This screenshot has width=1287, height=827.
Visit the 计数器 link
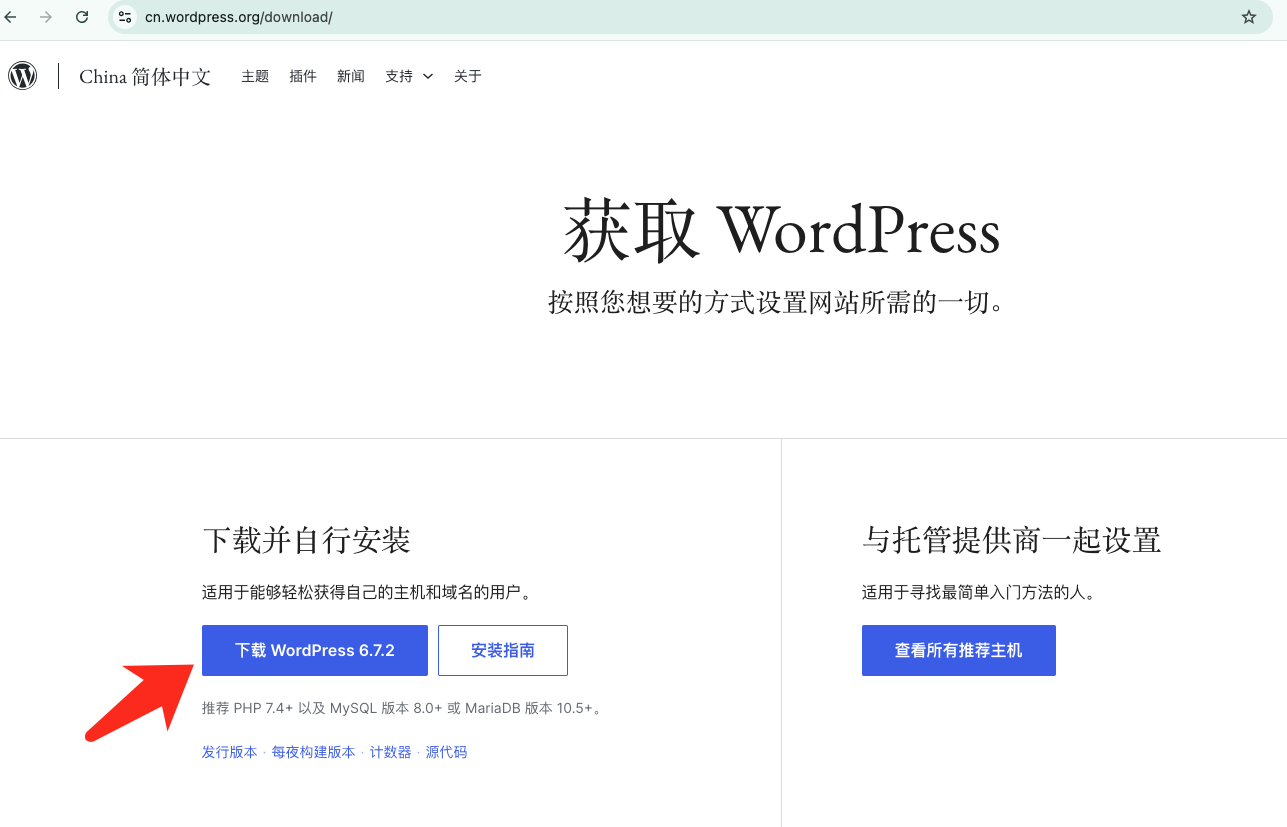[x=390, y=752]
